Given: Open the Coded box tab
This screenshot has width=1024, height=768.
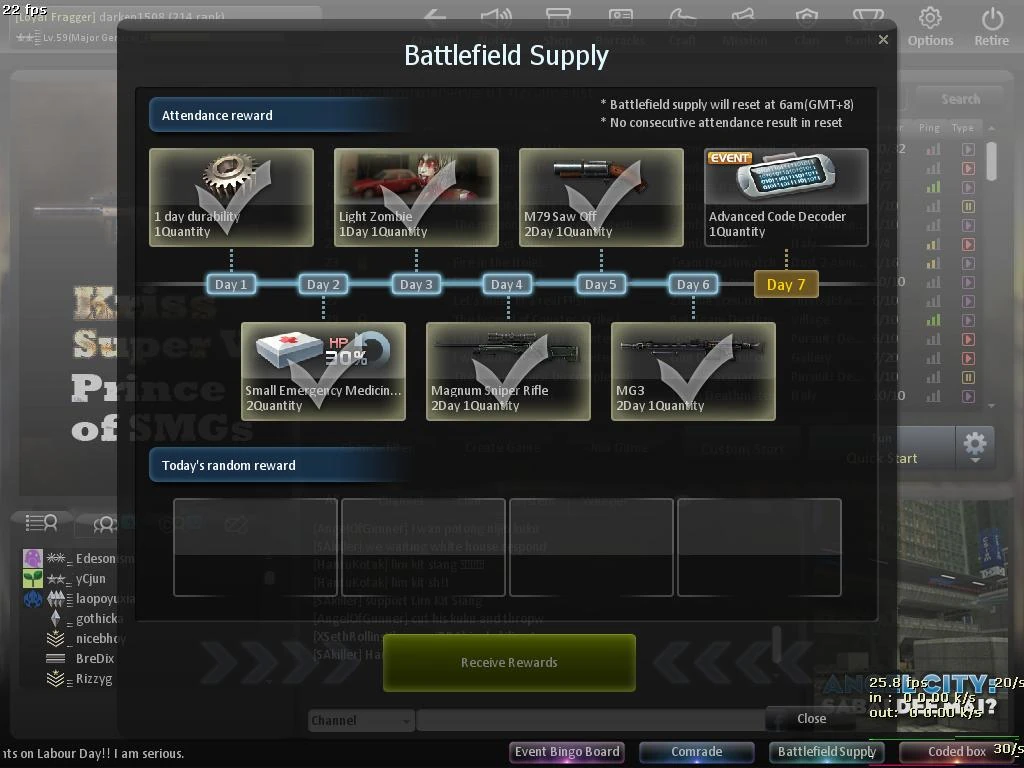Looking at the screenshot, I should 957,752.
